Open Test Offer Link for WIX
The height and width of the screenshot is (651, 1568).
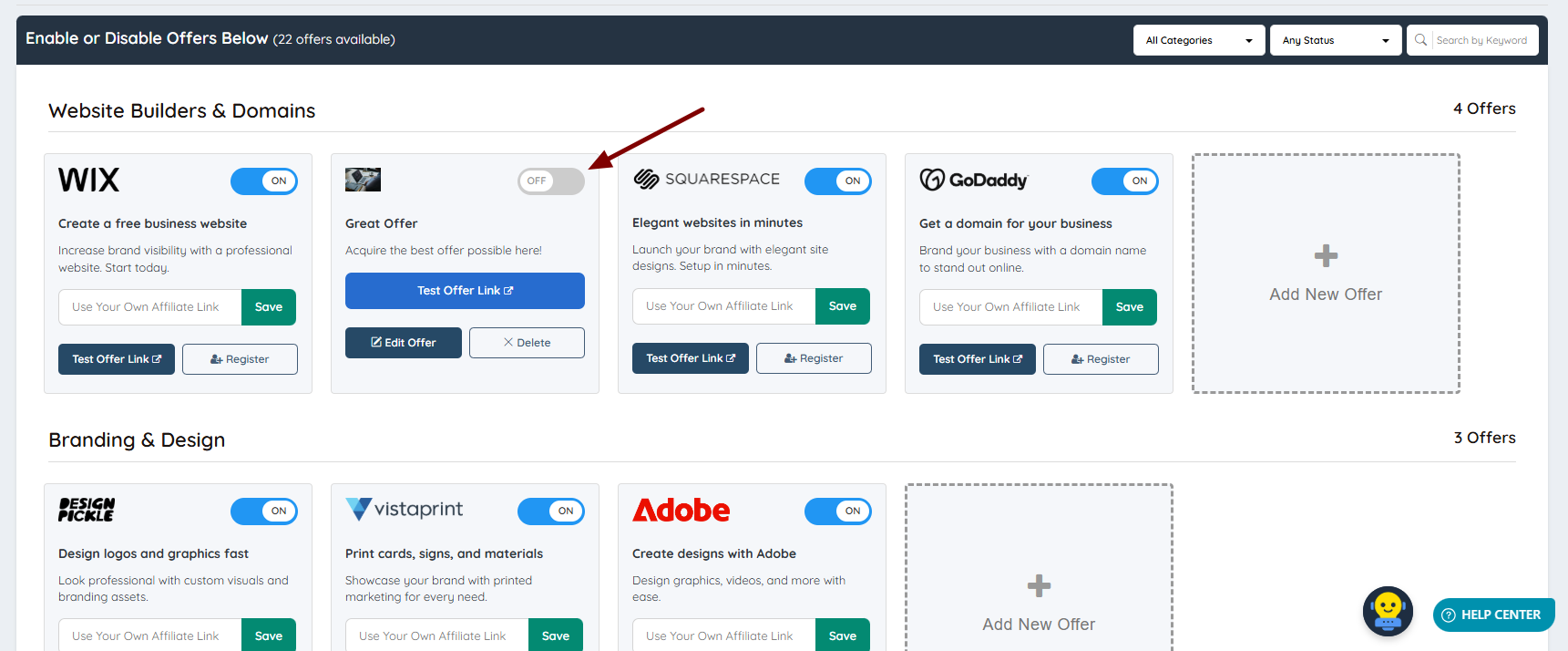point(117,359)
